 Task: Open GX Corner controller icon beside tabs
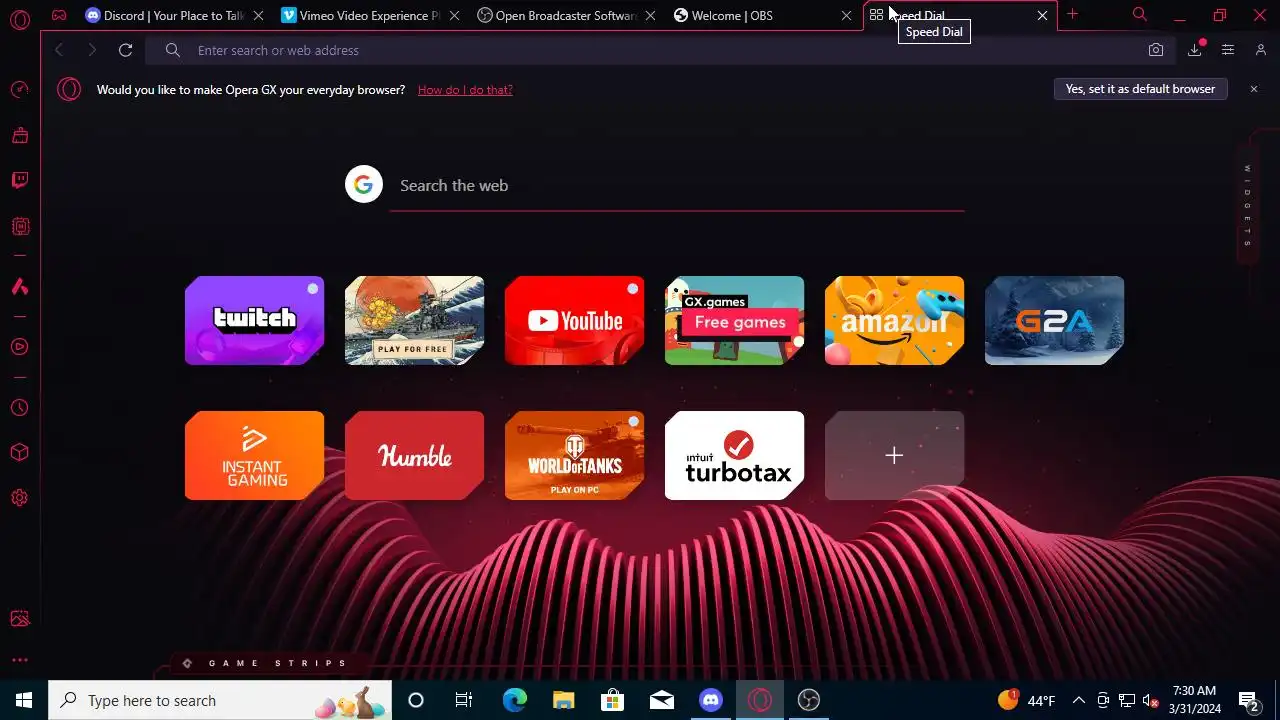(59, 15)
